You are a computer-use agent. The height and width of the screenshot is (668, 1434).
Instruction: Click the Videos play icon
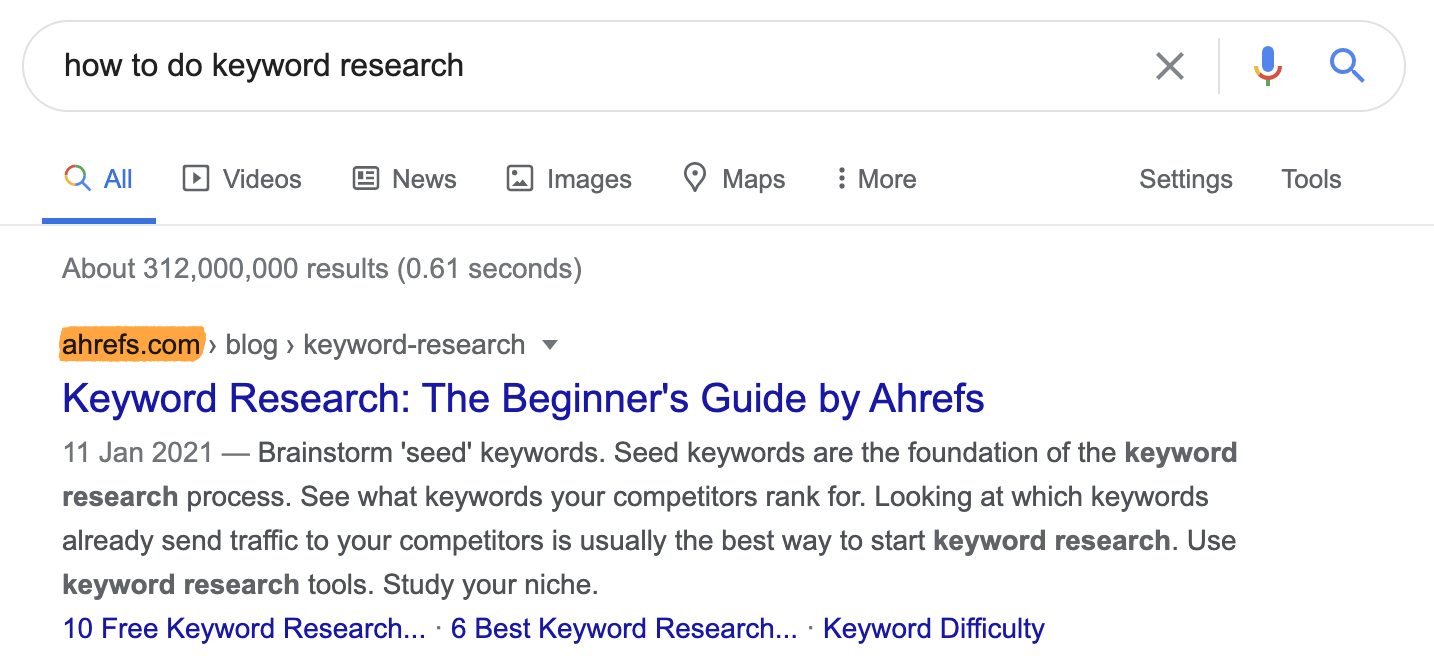195,179
